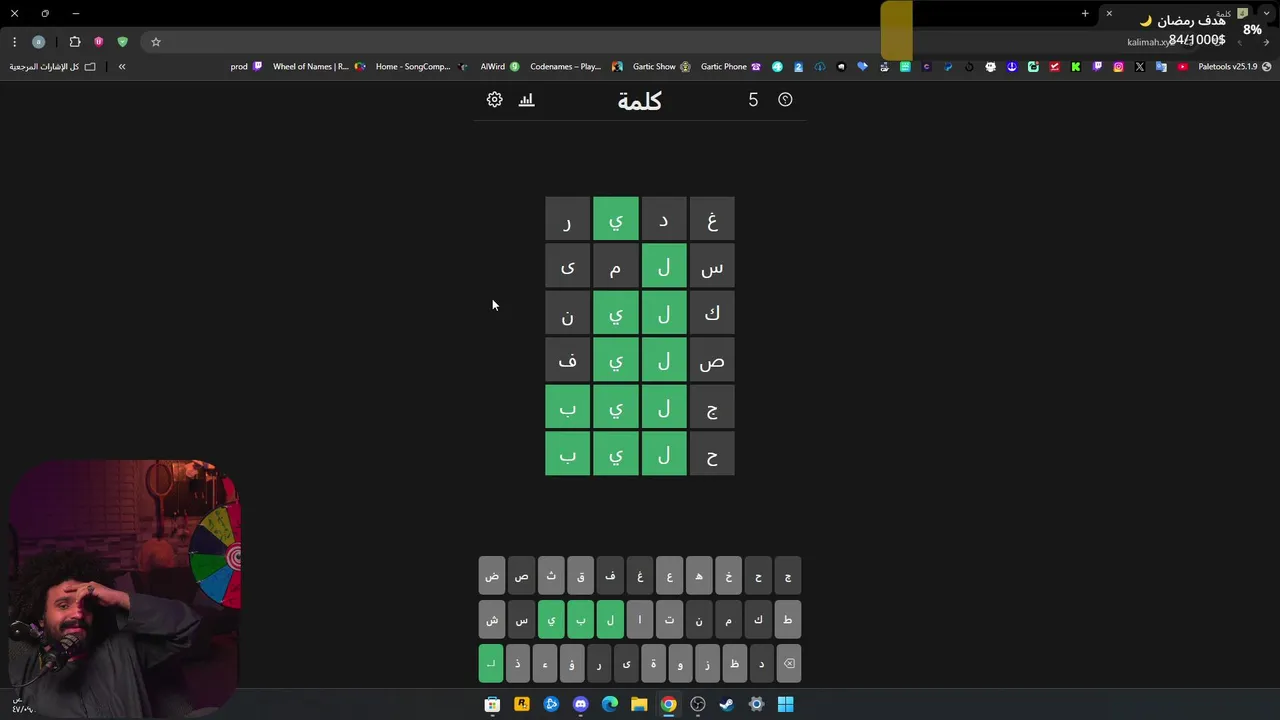Tap the ع key

pos(669,576)
